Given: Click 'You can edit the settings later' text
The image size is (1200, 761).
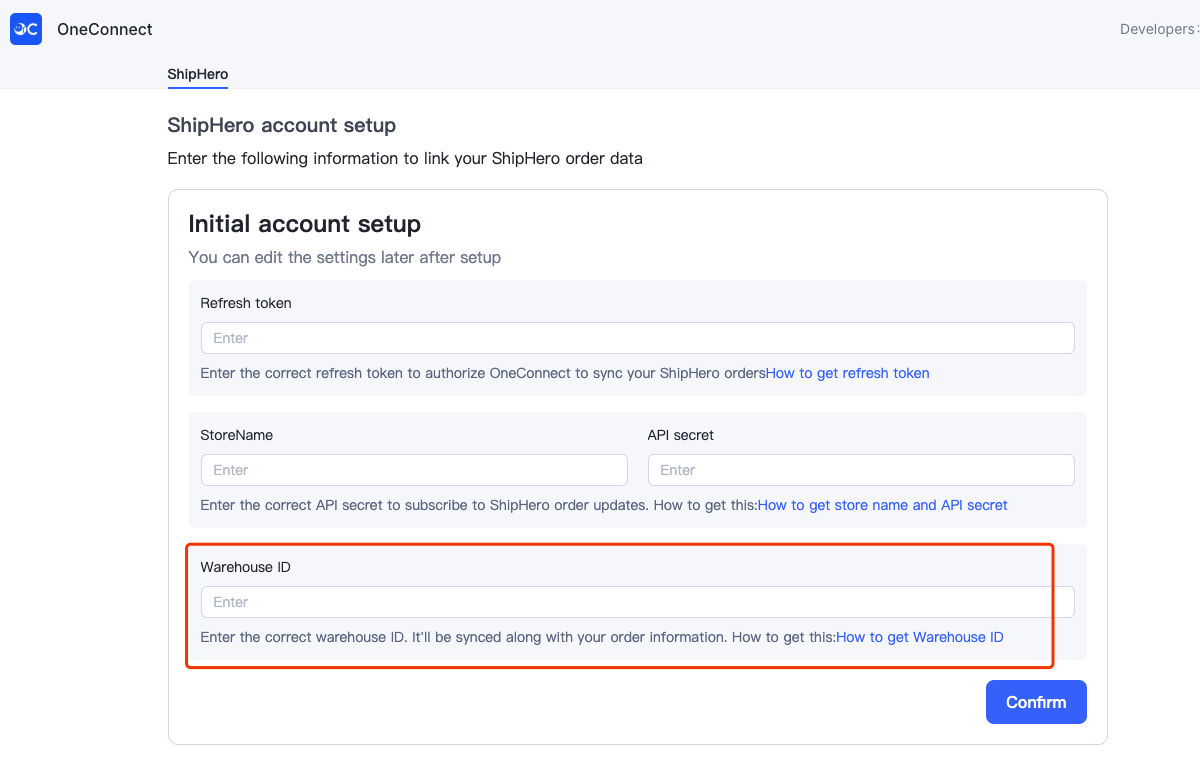Looking at the screenshot, I should pos(345,257).
